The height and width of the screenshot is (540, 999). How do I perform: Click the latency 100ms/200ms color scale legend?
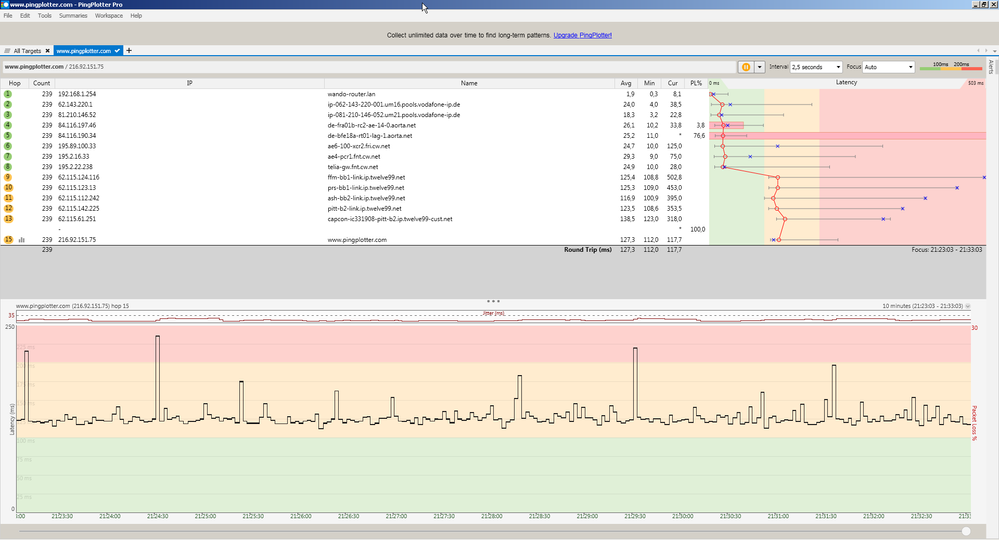950,67
